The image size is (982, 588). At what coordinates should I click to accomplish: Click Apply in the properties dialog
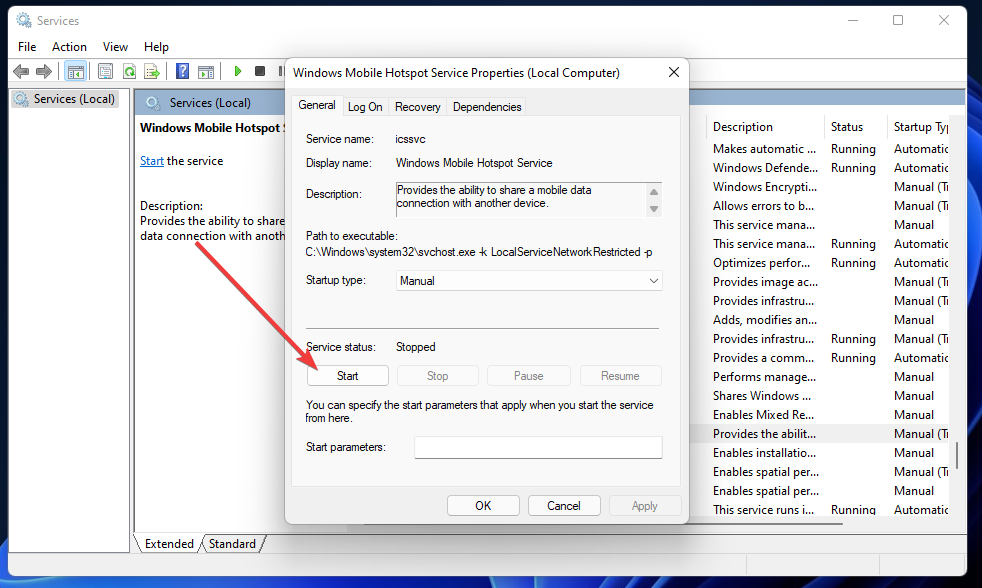(645, 505)
